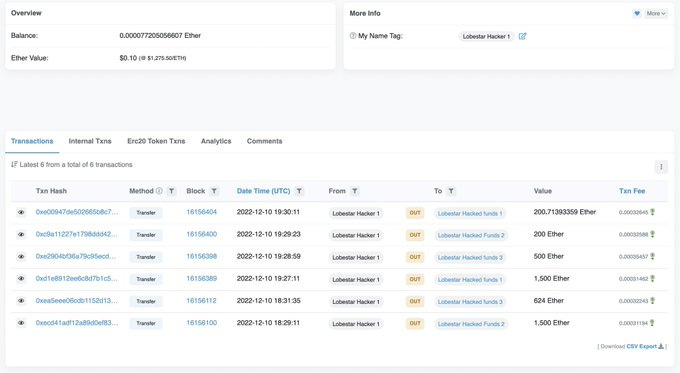The image size is (680, 373).
Task: Filter by Date Time column
Action: (x=299, y=191)
